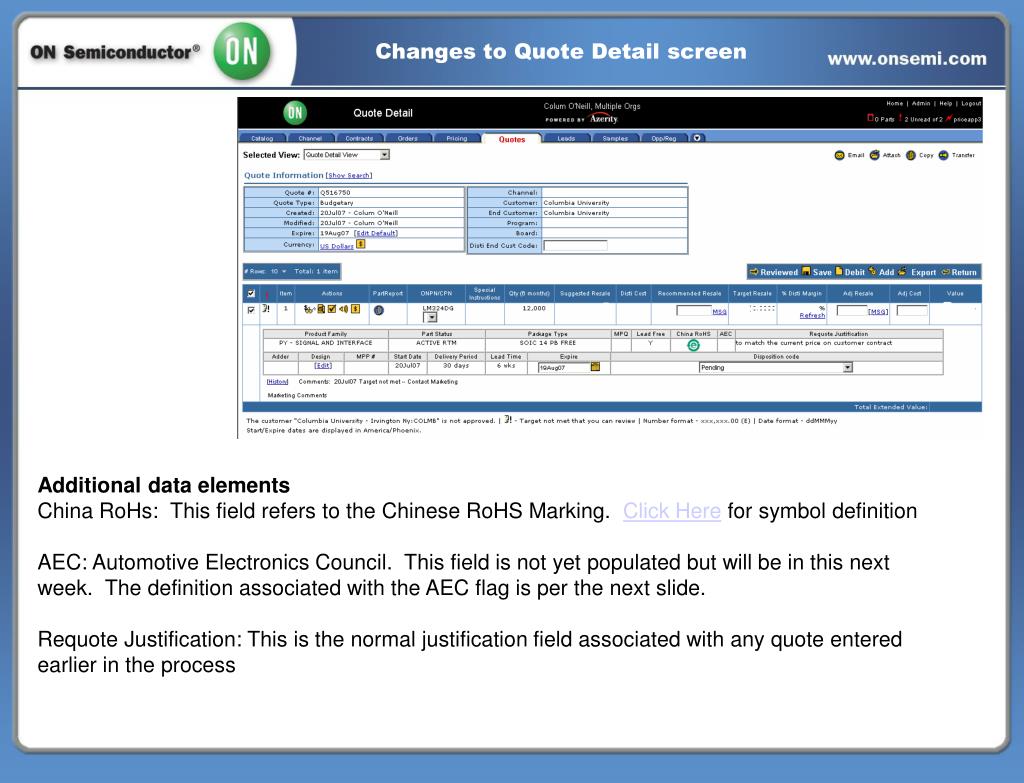This screenshot has width=1024, height=783.
Task: Open the dropdown under LM324DG part number
Action: coord(431,317)
